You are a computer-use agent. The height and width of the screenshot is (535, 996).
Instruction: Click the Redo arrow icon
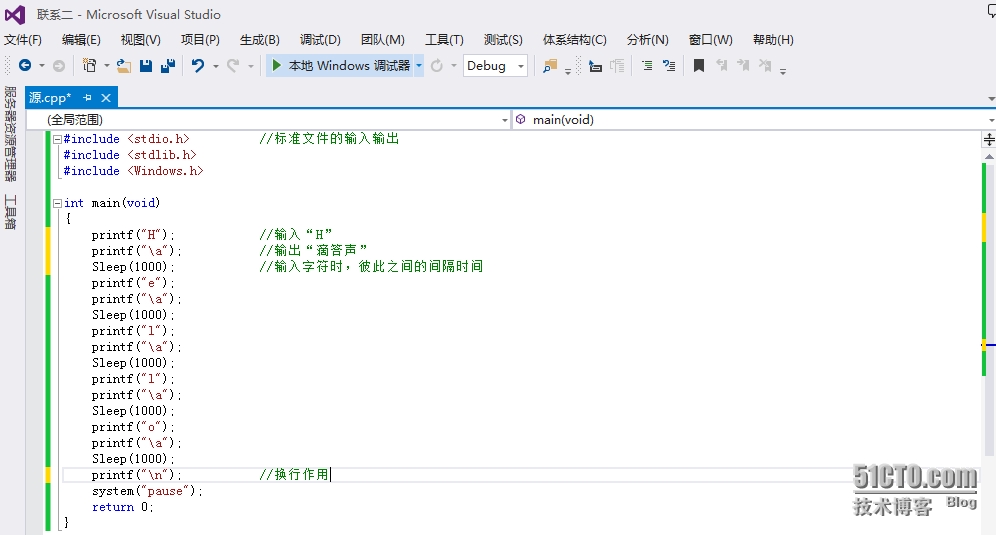pyautogui.click(x=233, y=65)
